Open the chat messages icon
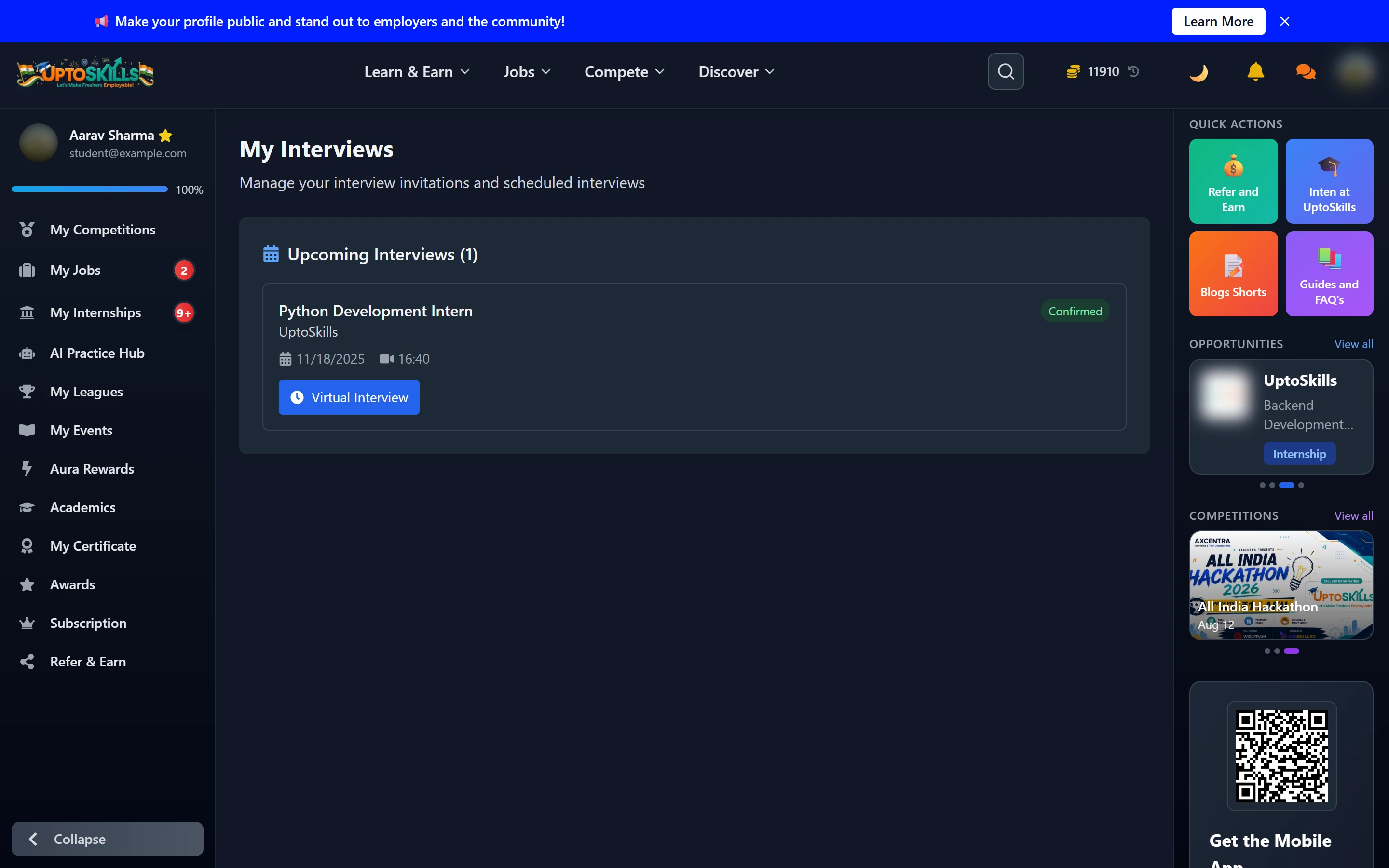 (x=1306, y=72)
